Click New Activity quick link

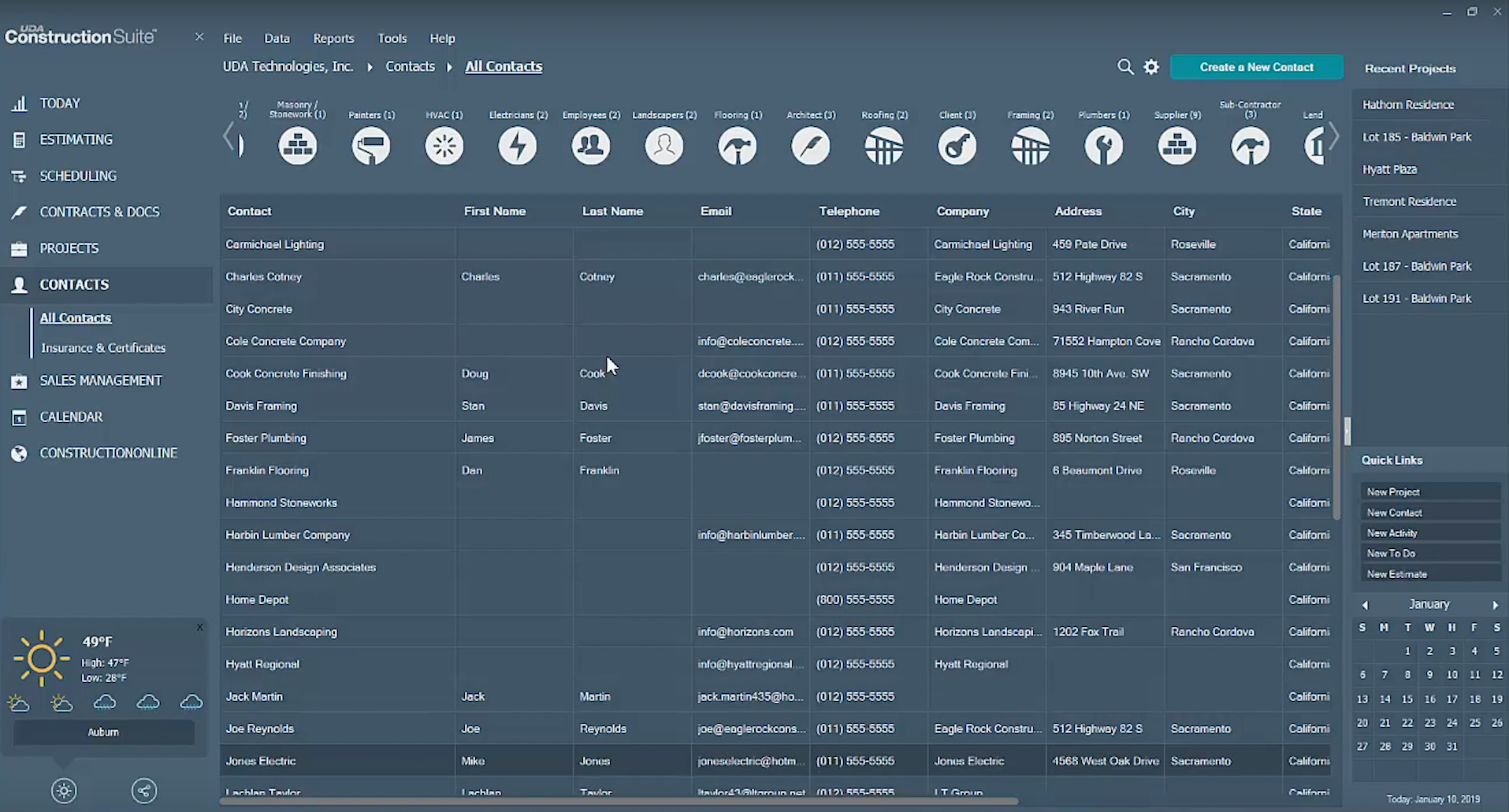pyautogui.click(x=1429, y=532)
